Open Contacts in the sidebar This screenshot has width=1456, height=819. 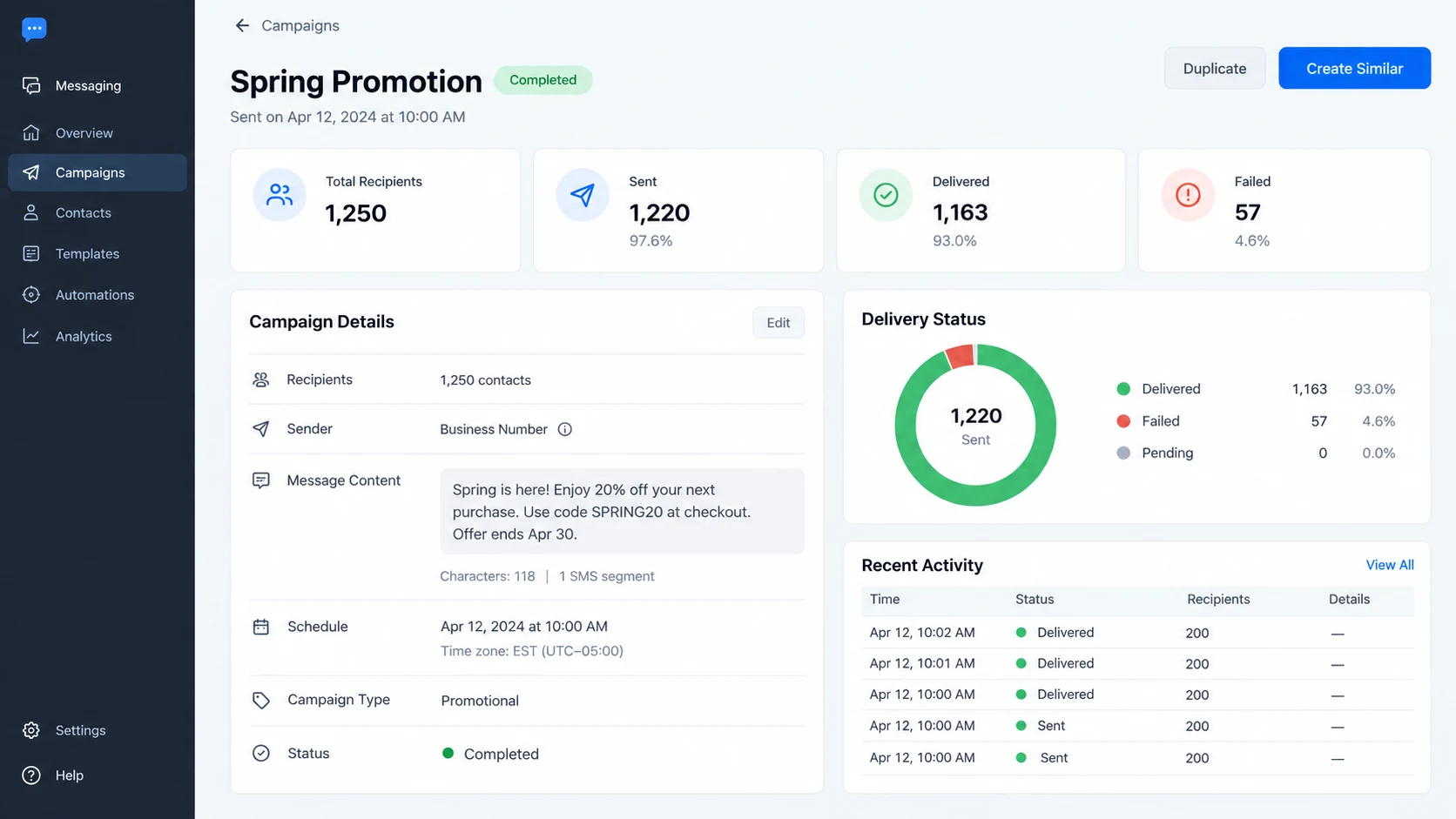pyautogui.click(x=98, y=212)
